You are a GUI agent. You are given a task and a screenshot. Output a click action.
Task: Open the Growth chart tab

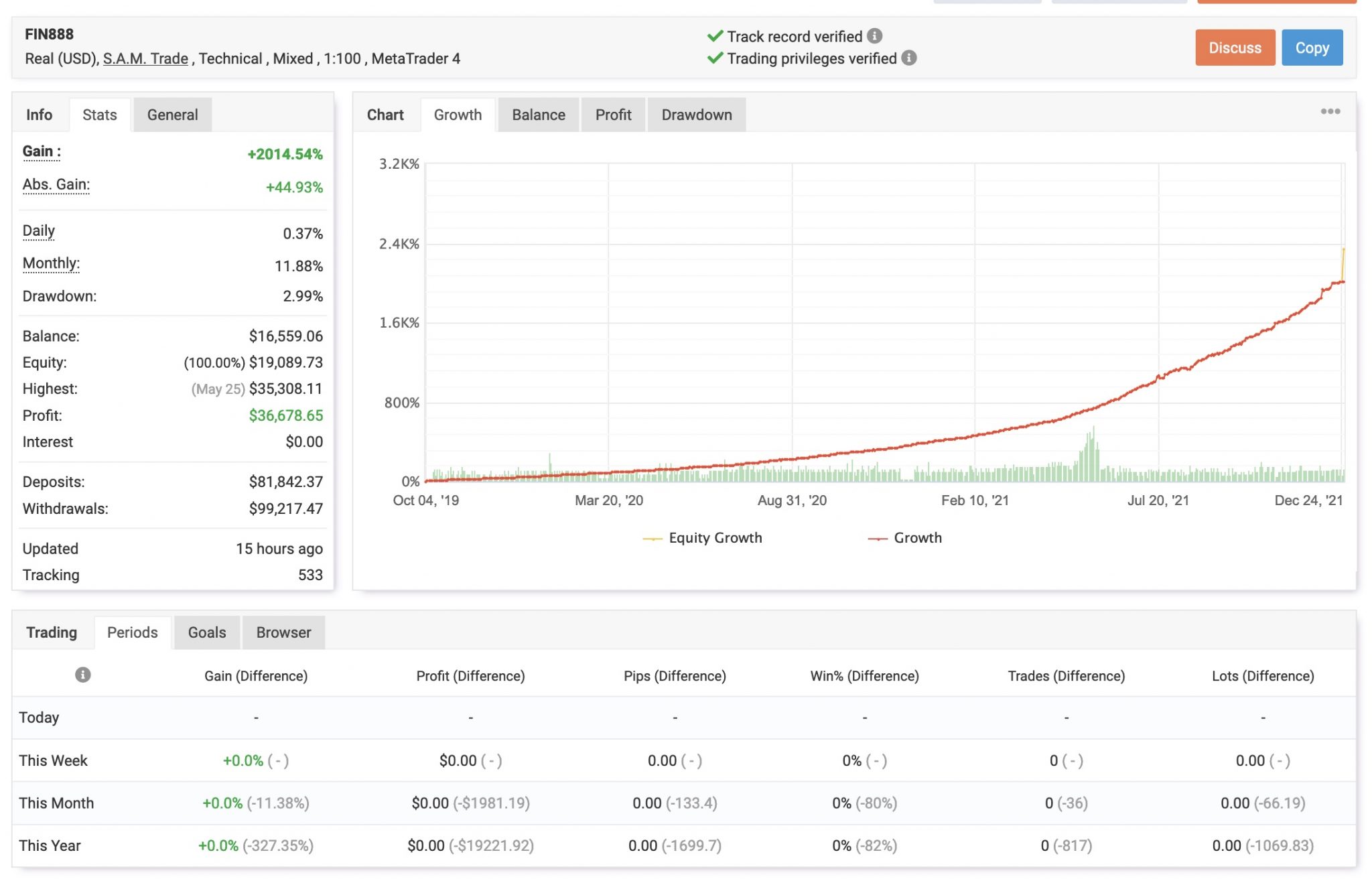pos(458,115)
